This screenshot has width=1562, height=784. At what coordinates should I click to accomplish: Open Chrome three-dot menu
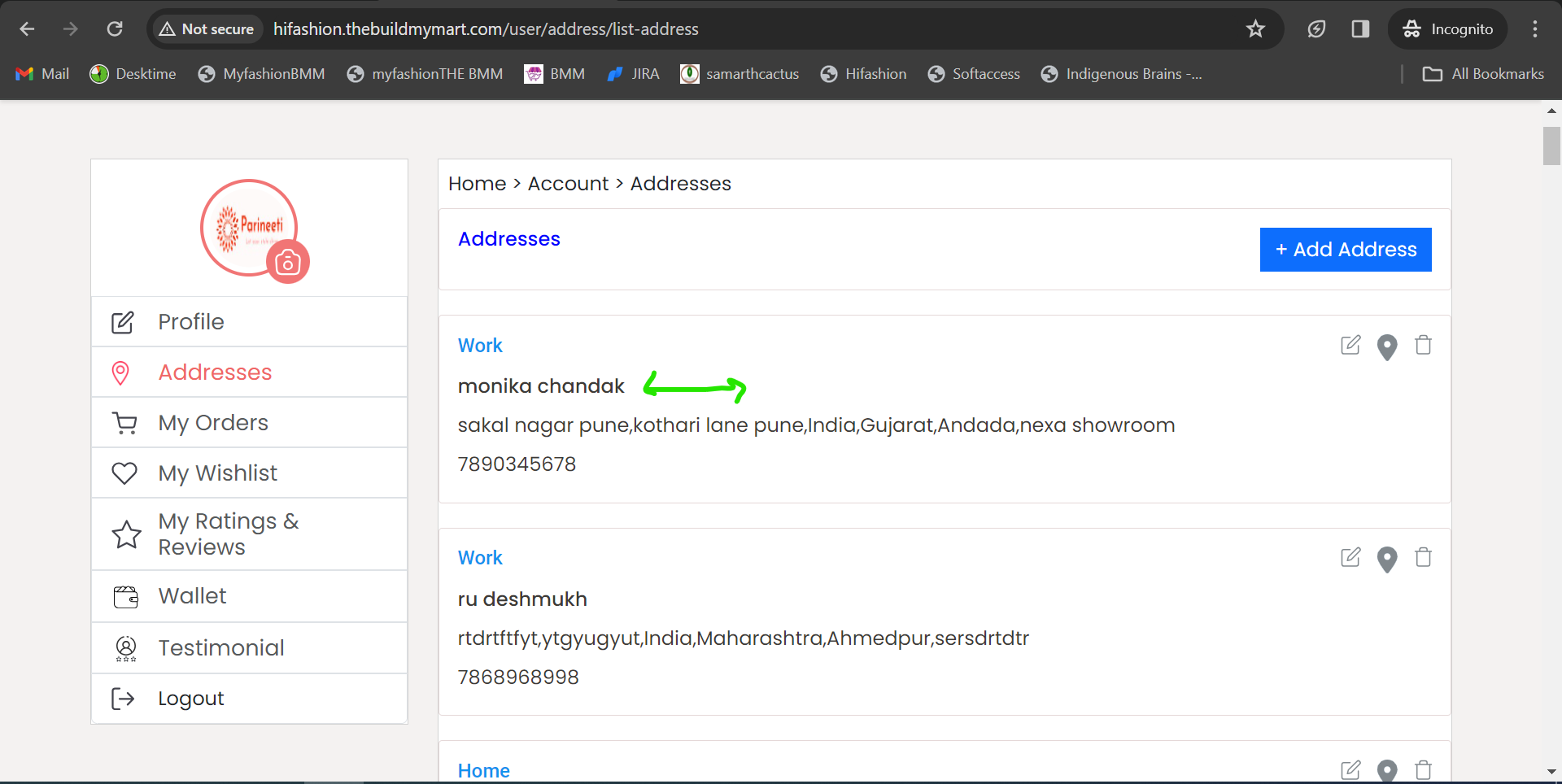coord(1535,29)
